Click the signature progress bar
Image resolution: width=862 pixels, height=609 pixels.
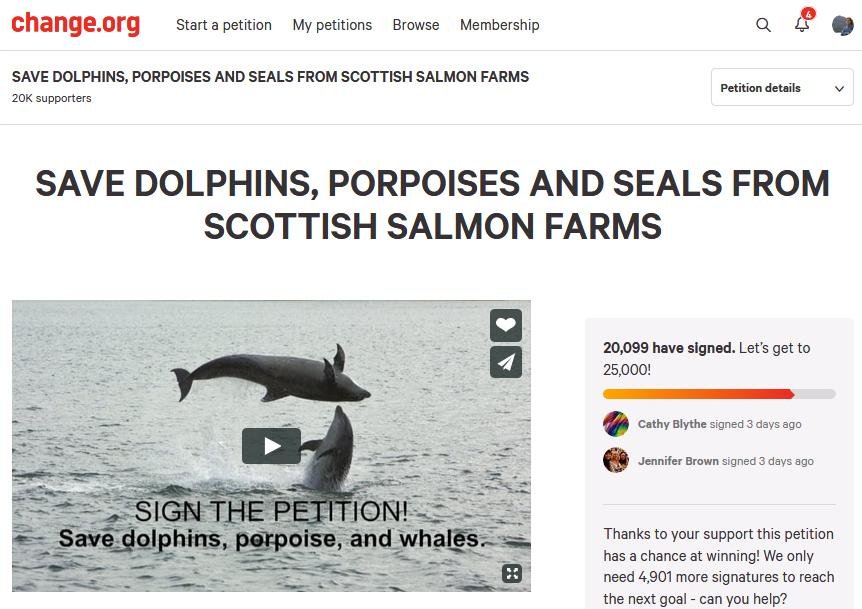coord(719,394)
